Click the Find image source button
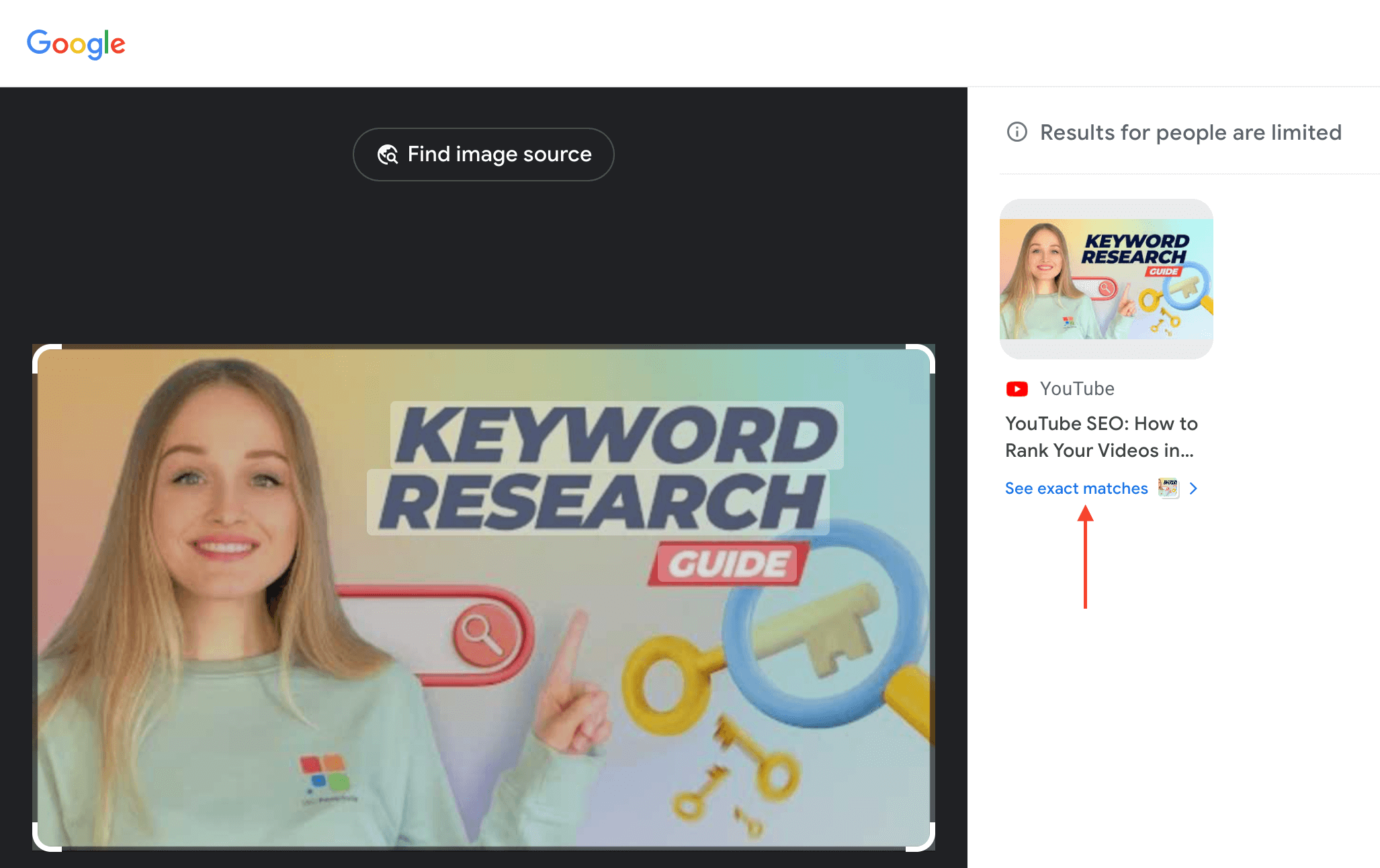Screen dimensions: 1380x868 tap(483, 155)
